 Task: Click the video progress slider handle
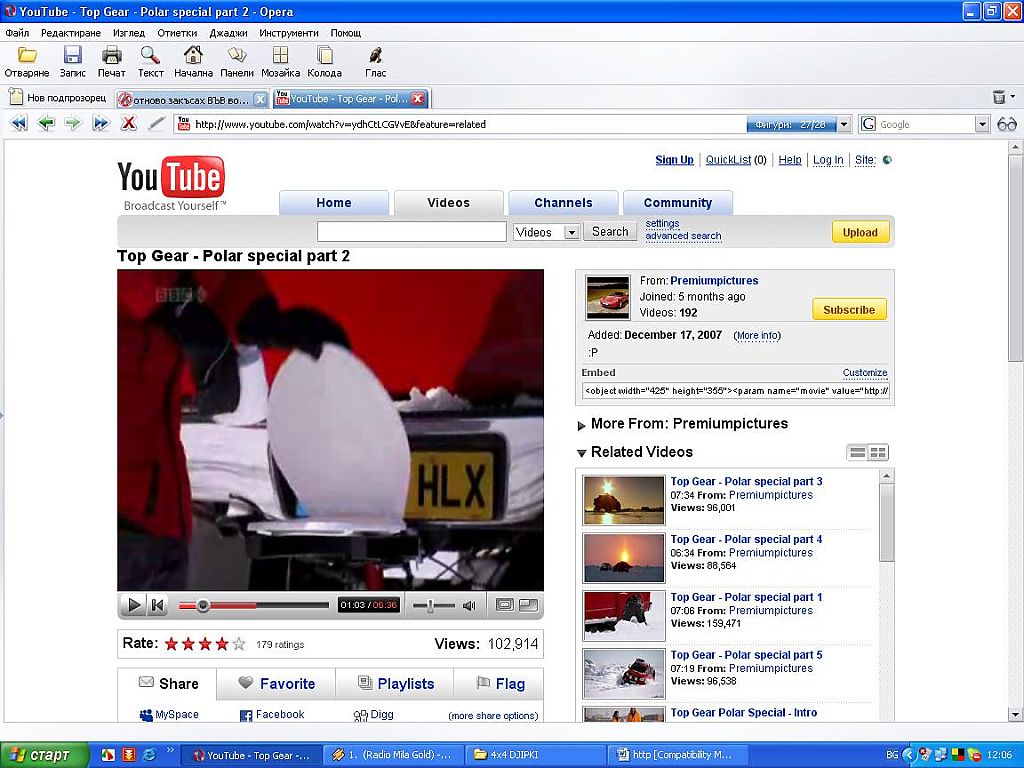pos(203,605)
